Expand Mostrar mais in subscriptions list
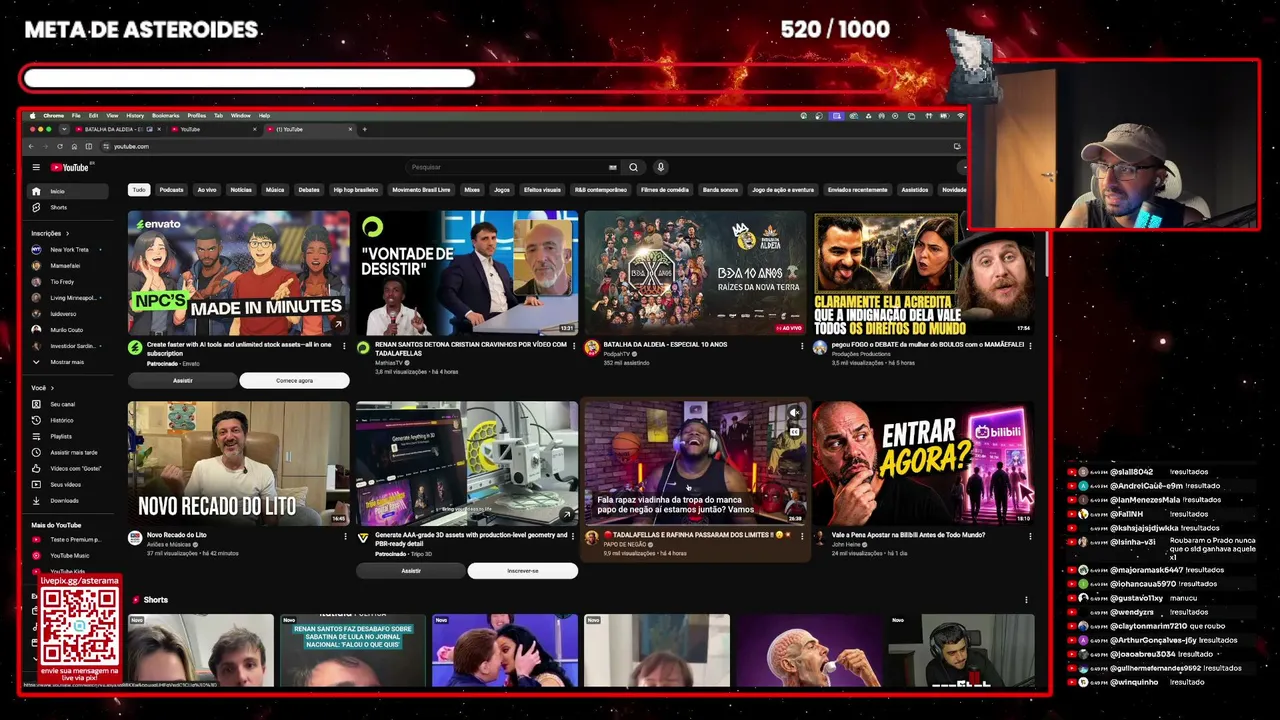This screenshot has height=720, width=1280. tap(67, 362)
